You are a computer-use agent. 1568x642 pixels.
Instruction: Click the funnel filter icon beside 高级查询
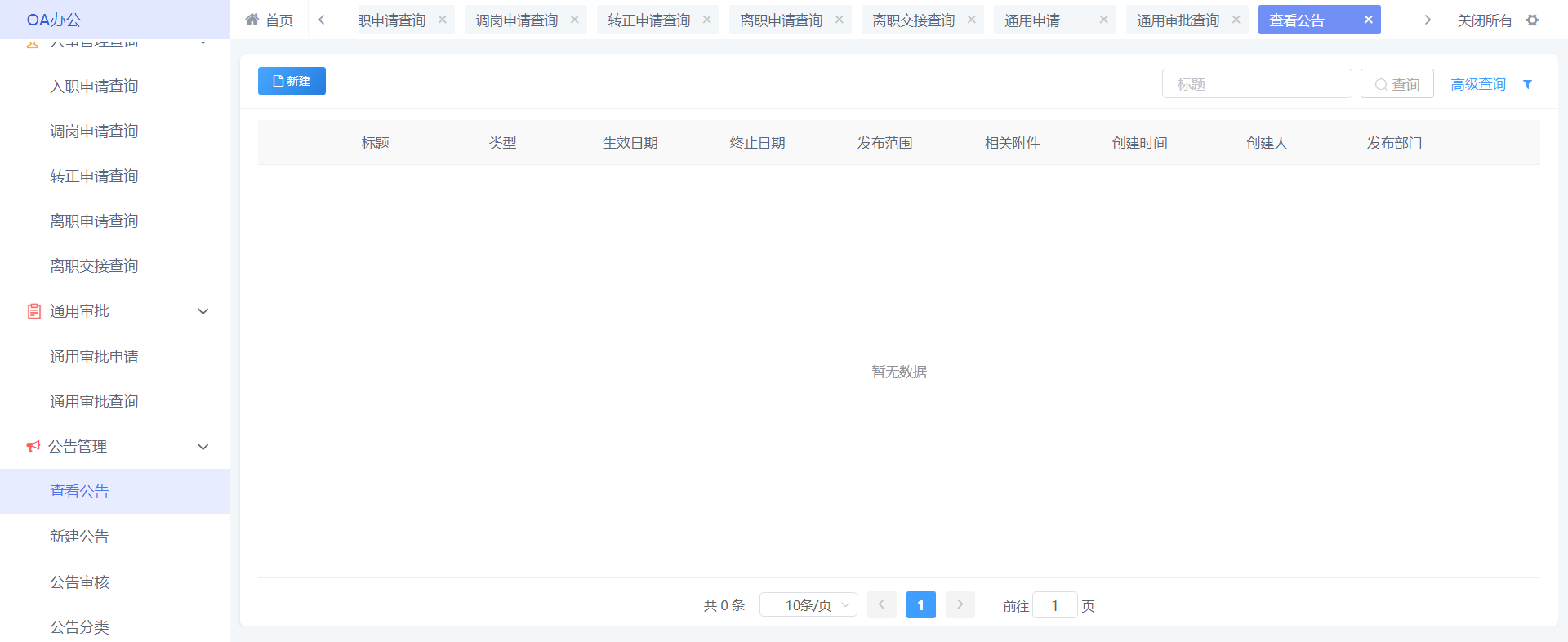click(1527, 84)
